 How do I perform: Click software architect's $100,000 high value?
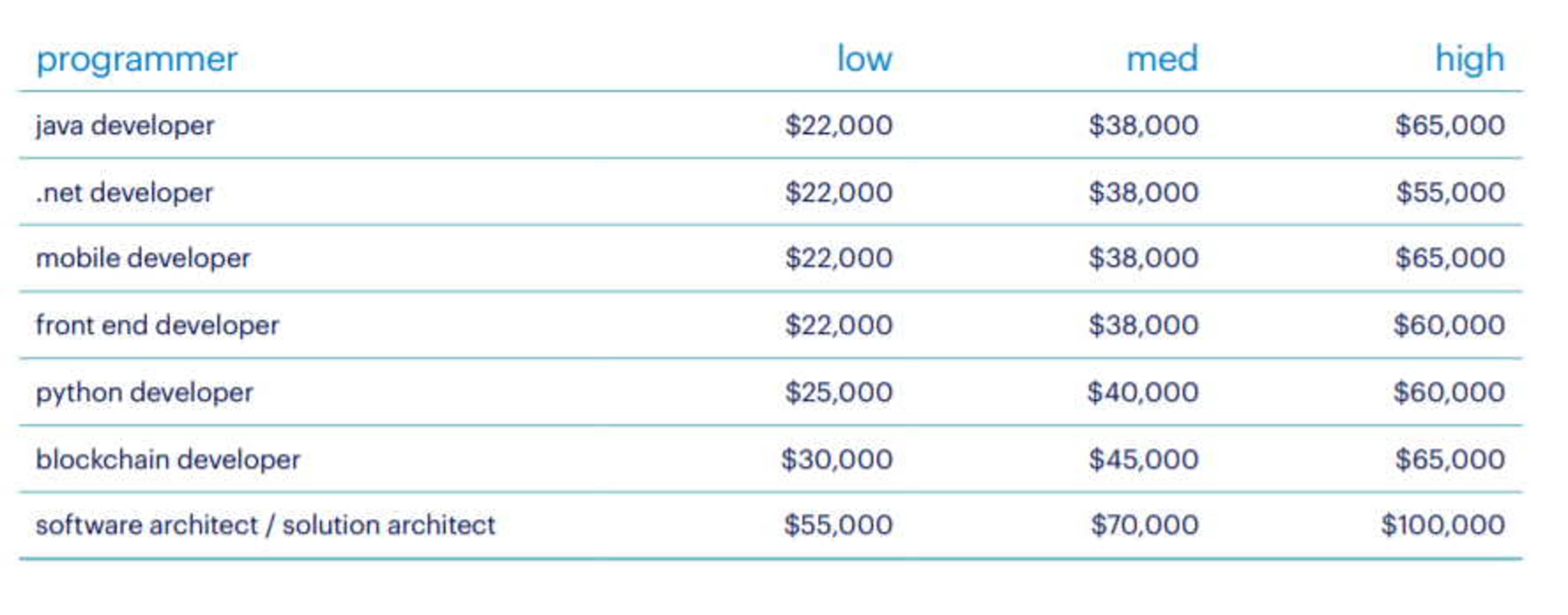point(1443,525)
